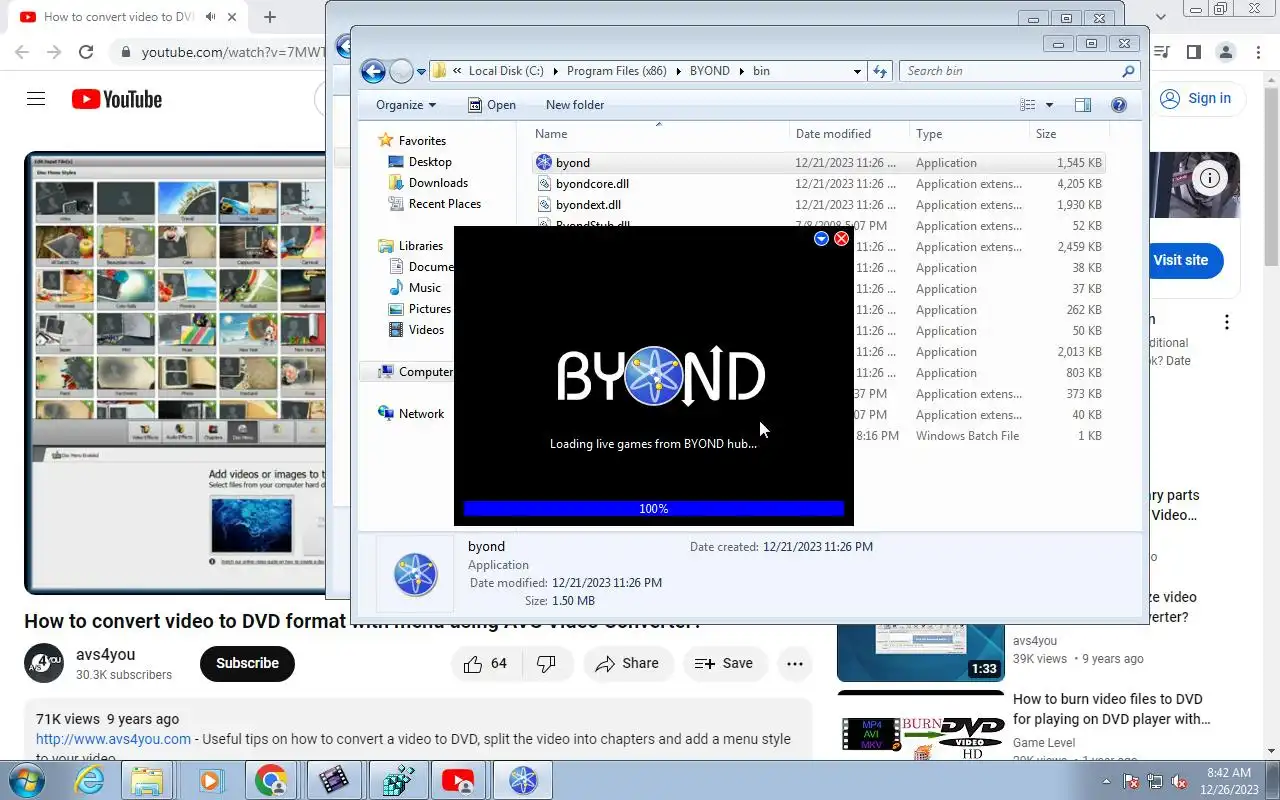The image size is (1280, 800).
Task: Open the BYOND splash options dropdown icon
Action: pos(821,238)
